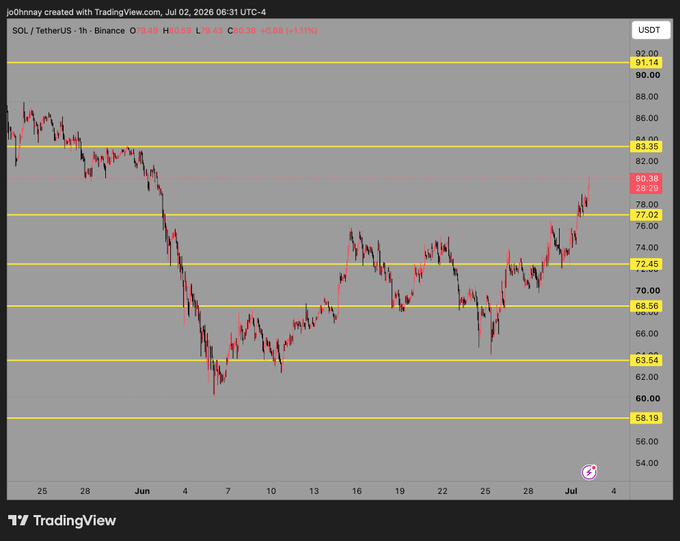Image resolution: width=680 pixels, height=541 pixels.
Task: Select the 77.02 price level label
Action: [646, 215]
